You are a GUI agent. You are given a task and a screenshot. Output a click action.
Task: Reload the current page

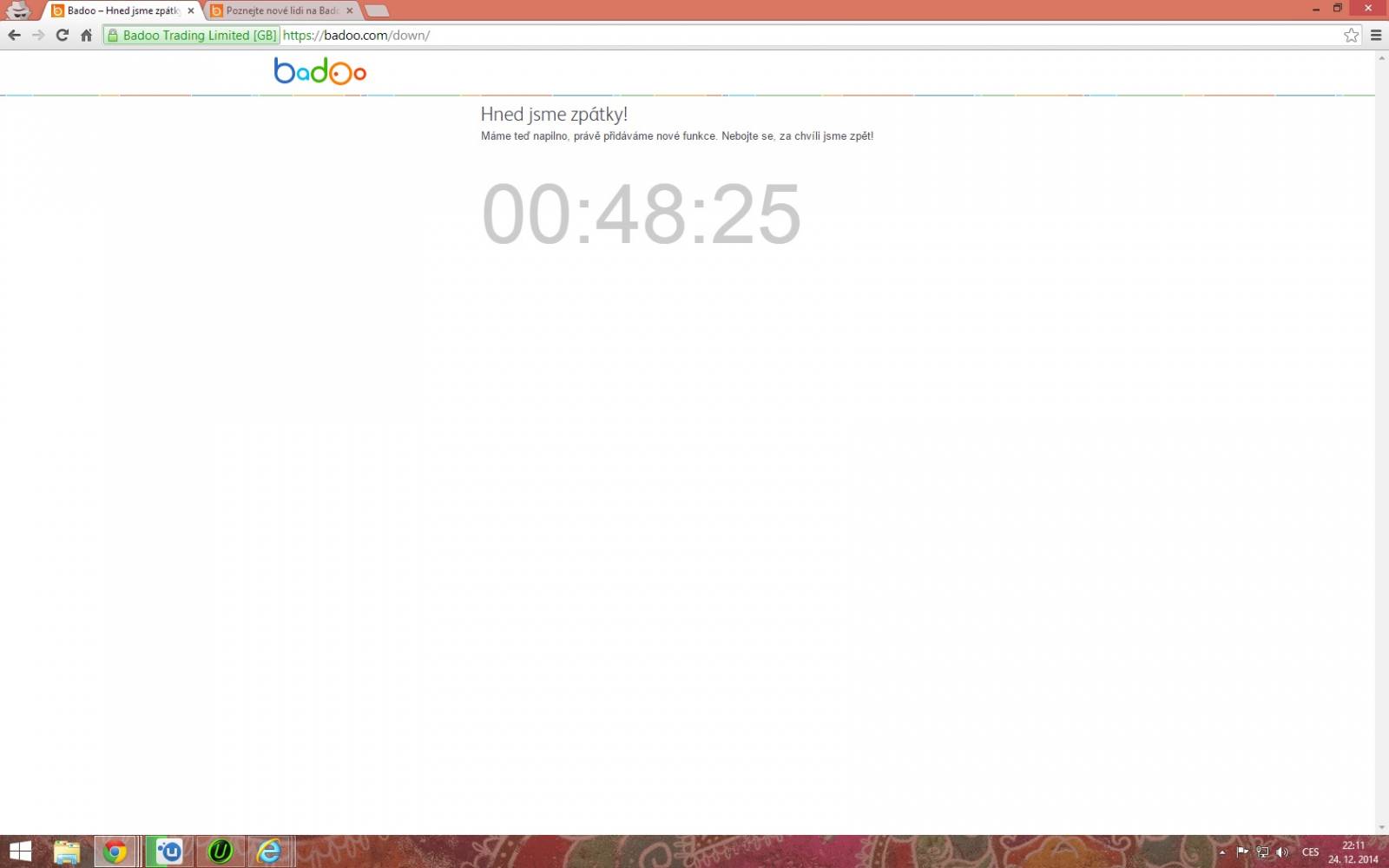point(62,36)
